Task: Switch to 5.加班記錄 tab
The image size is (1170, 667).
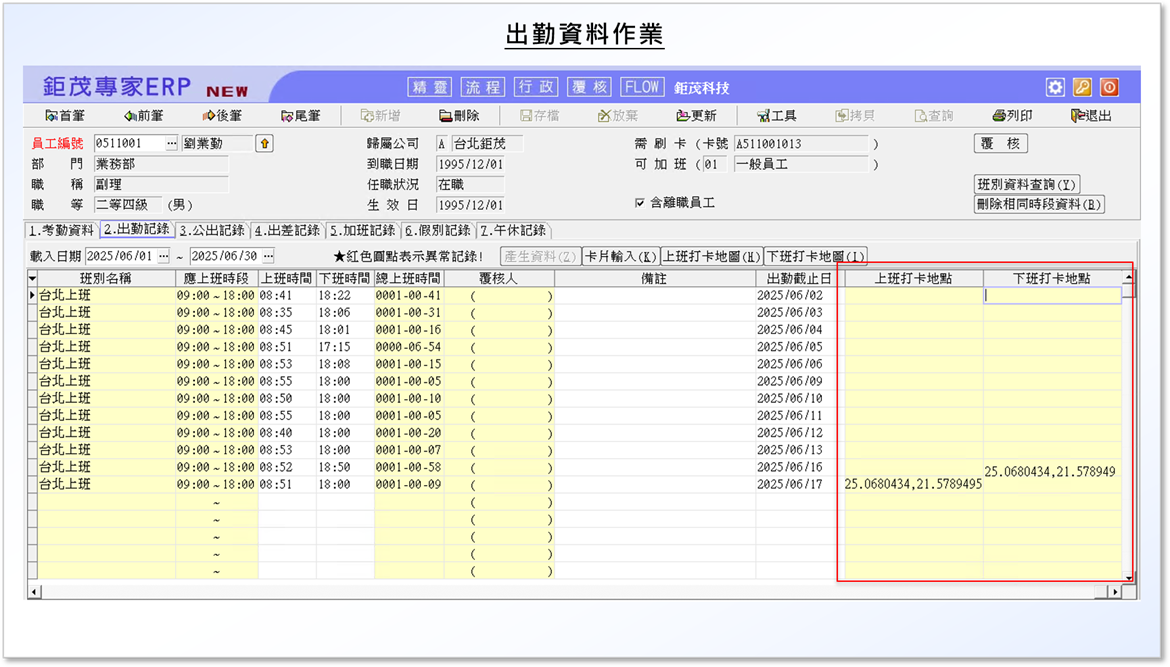Action: [x=363, y=230]
